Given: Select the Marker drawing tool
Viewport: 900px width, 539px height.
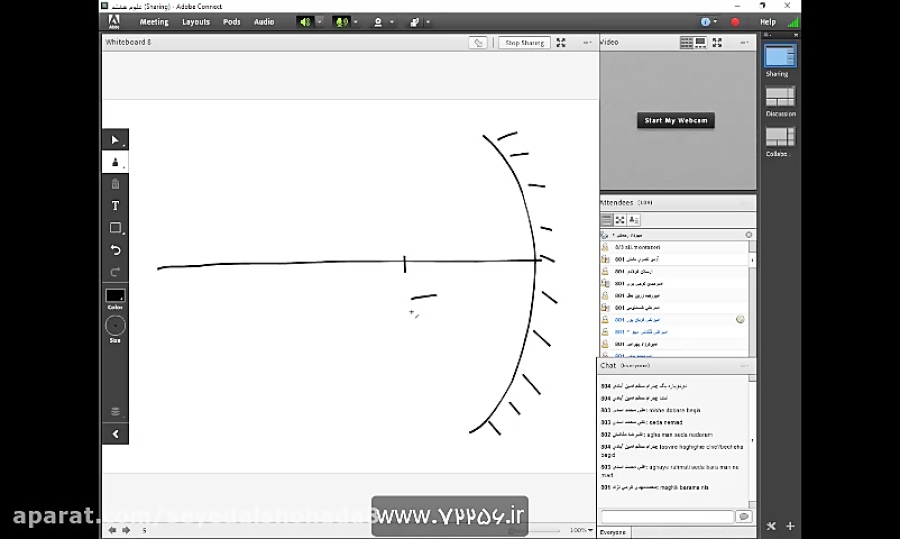Looking at the screenshot, I should click(115, 162).
